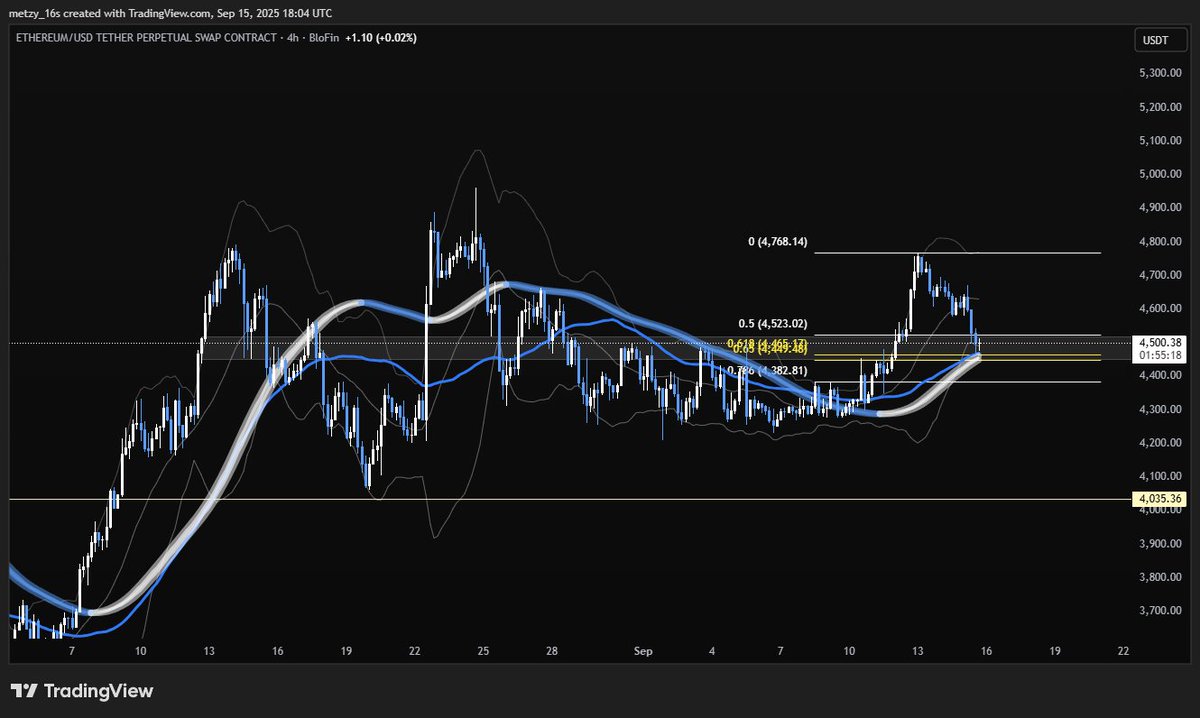The height and width of the screenshot is (718, 1200).
Task: Click the 3,900.00 price axis label
Action: click(x=1160, y=544)
